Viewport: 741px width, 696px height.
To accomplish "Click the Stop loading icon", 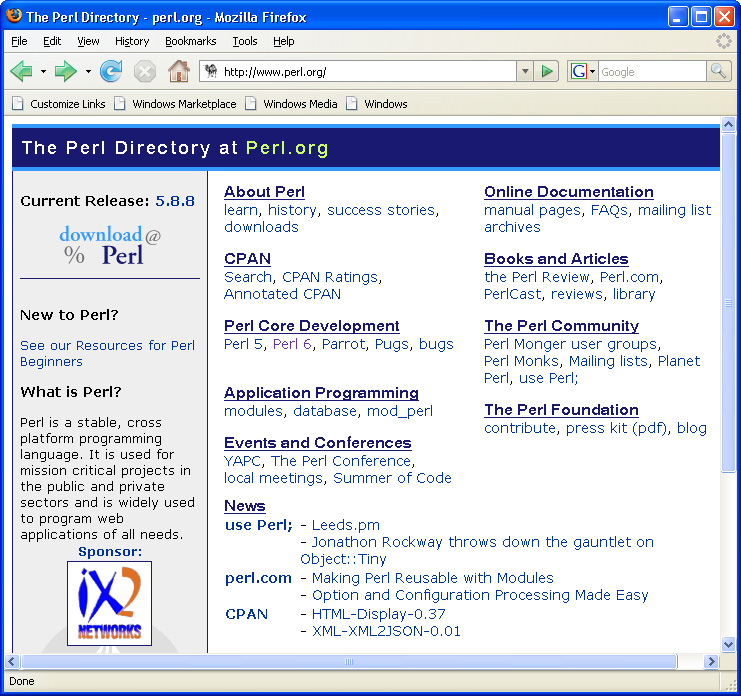I will (145, 72).
